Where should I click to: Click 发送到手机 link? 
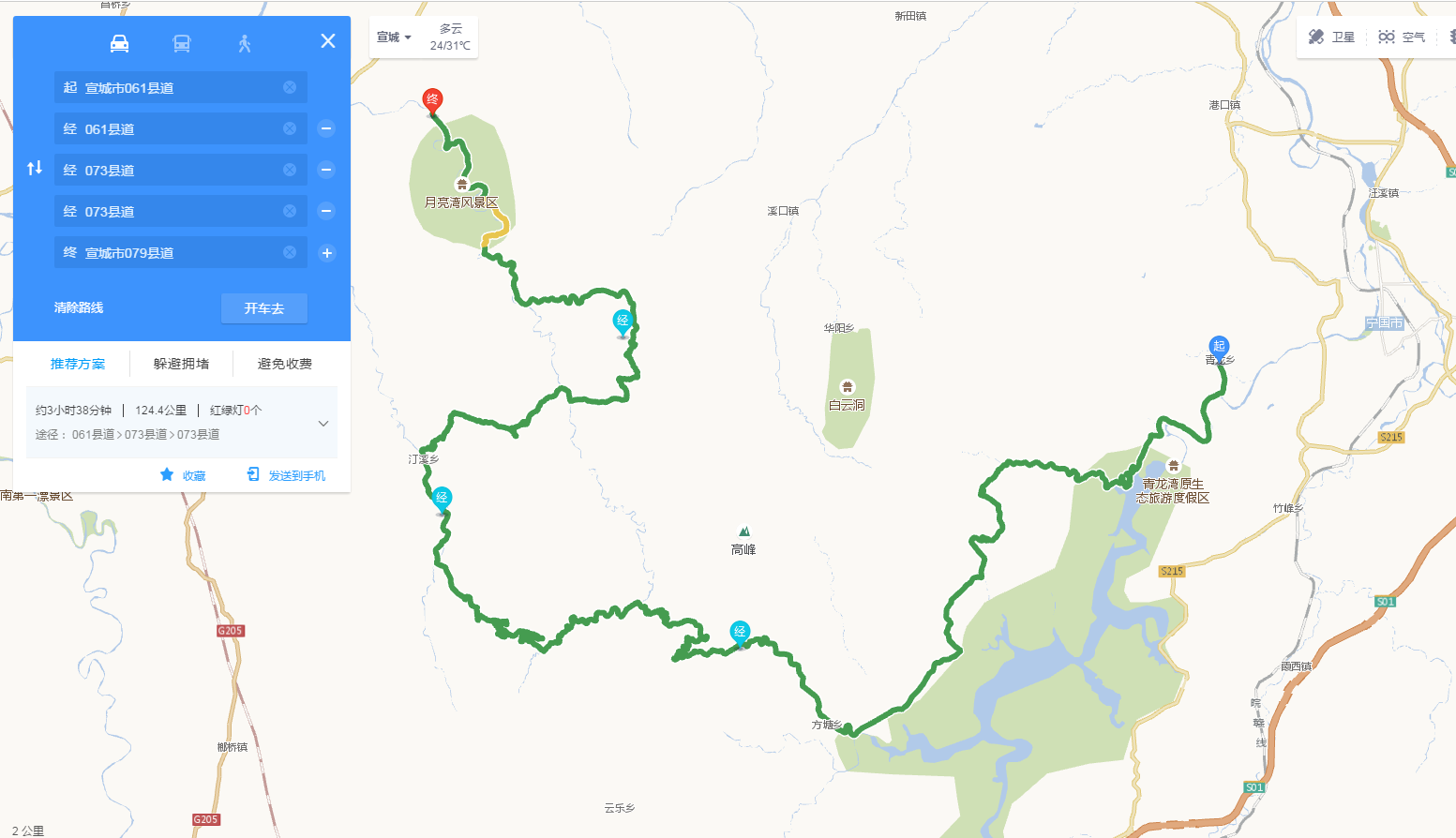tap(286, 475)
